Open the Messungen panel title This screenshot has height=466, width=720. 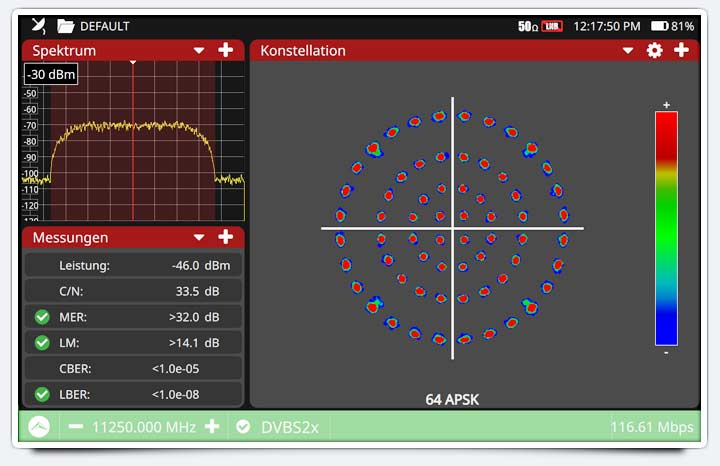pos(70,237)
